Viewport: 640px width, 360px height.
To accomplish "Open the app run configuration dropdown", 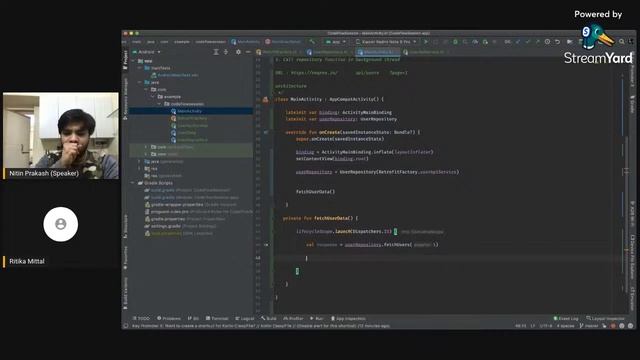I will (x=336, y=42).
